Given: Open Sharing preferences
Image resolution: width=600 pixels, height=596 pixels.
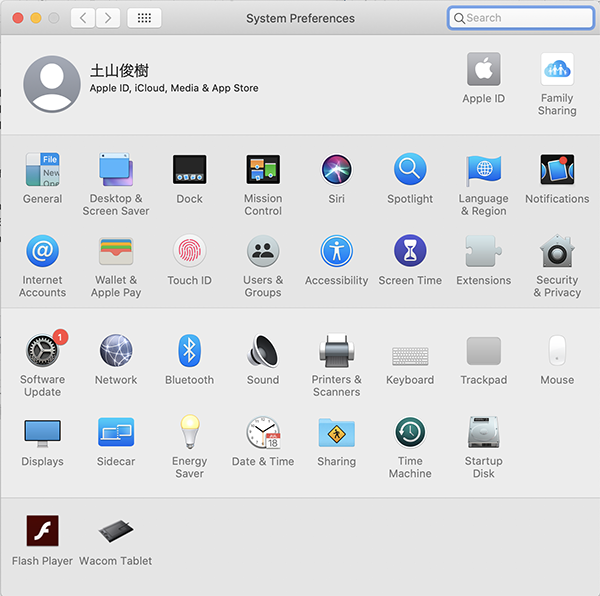Looking at the screenshot, I should coord(336,432).
